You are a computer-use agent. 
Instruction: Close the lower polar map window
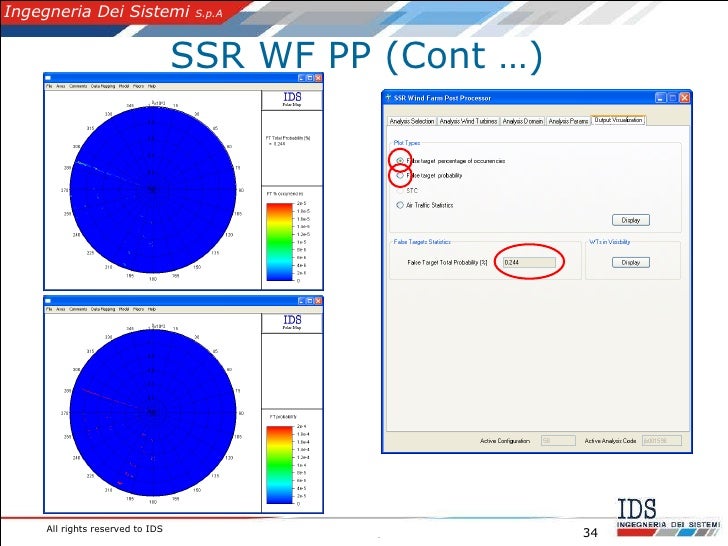[x=318, y=301]
